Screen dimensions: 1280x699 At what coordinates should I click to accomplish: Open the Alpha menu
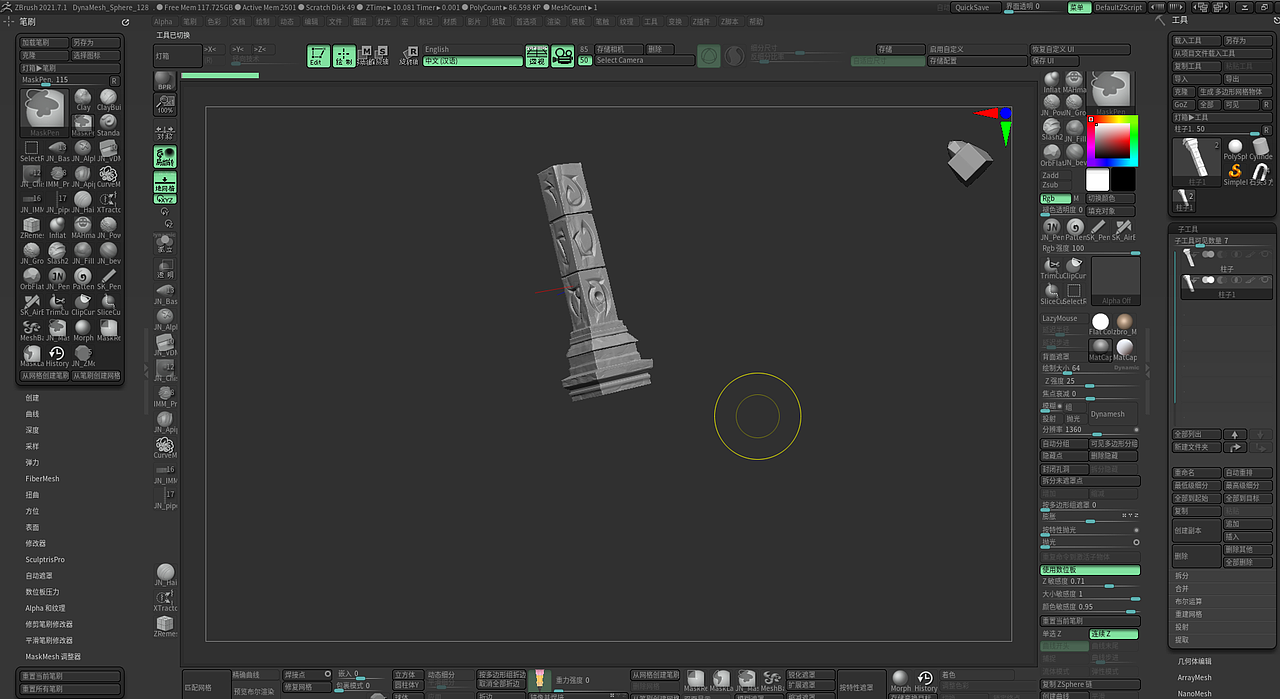tap(163, 21)
